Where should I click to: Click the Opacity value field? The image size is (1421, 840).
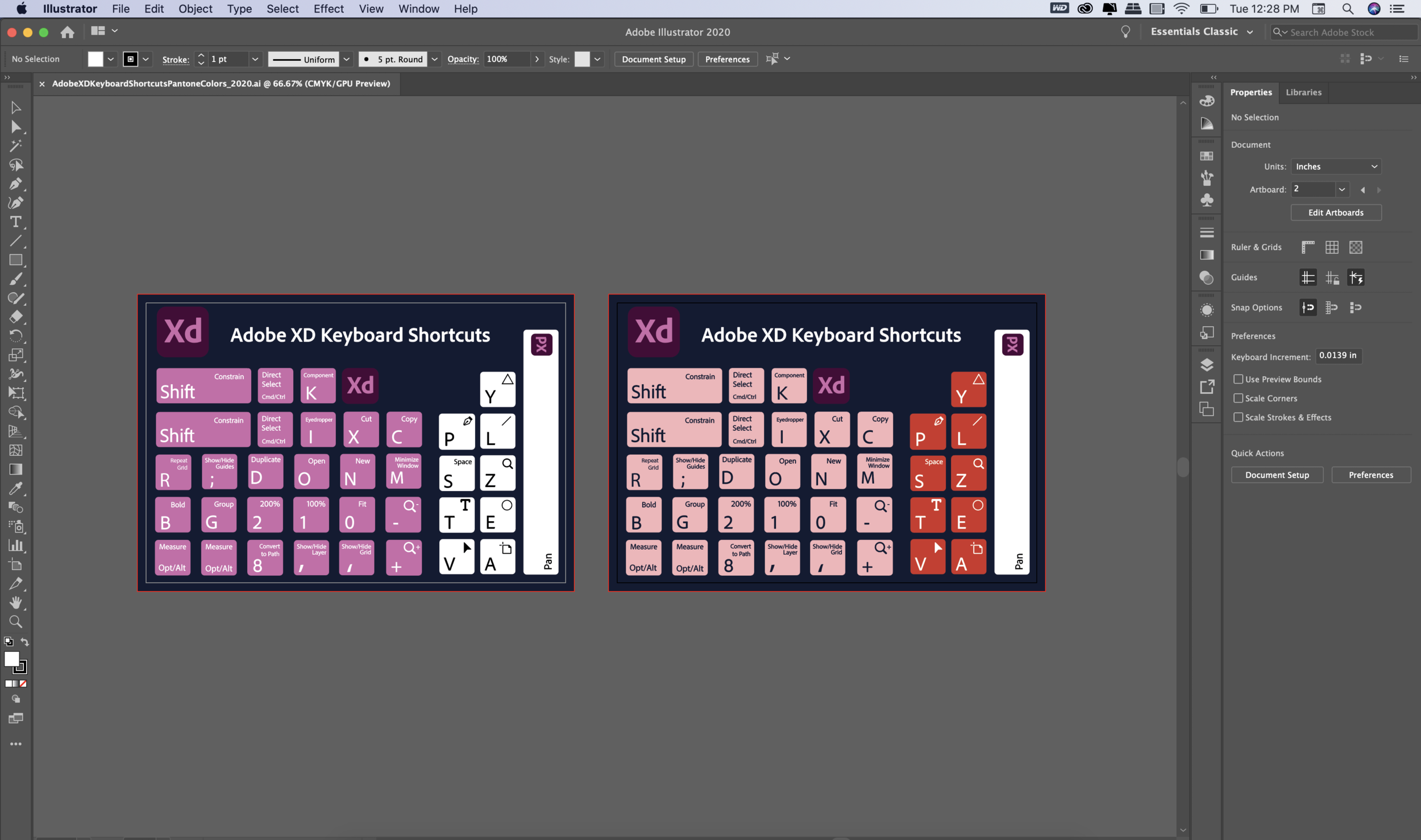coord(508,59)
